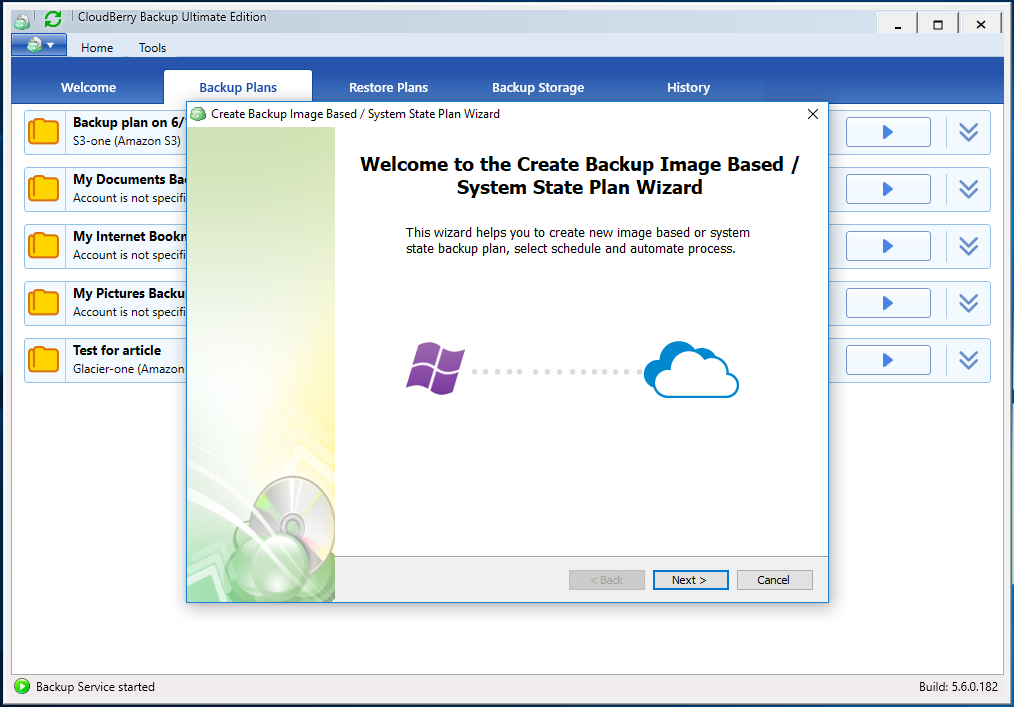Expand details of Backup plan on 6/ row
The width and height of the screenshot is (1014, 707).
coord(968,132)
